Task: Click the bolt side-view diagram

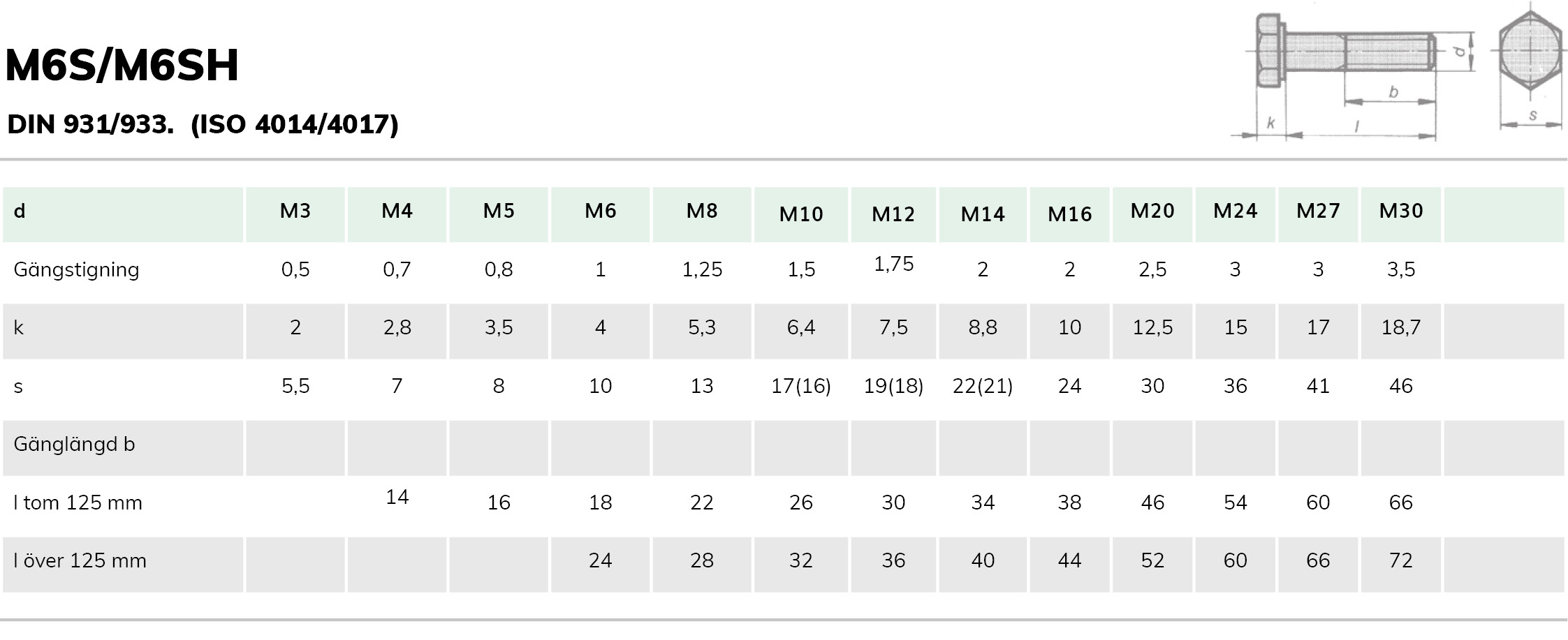Action: [1354, 75]
